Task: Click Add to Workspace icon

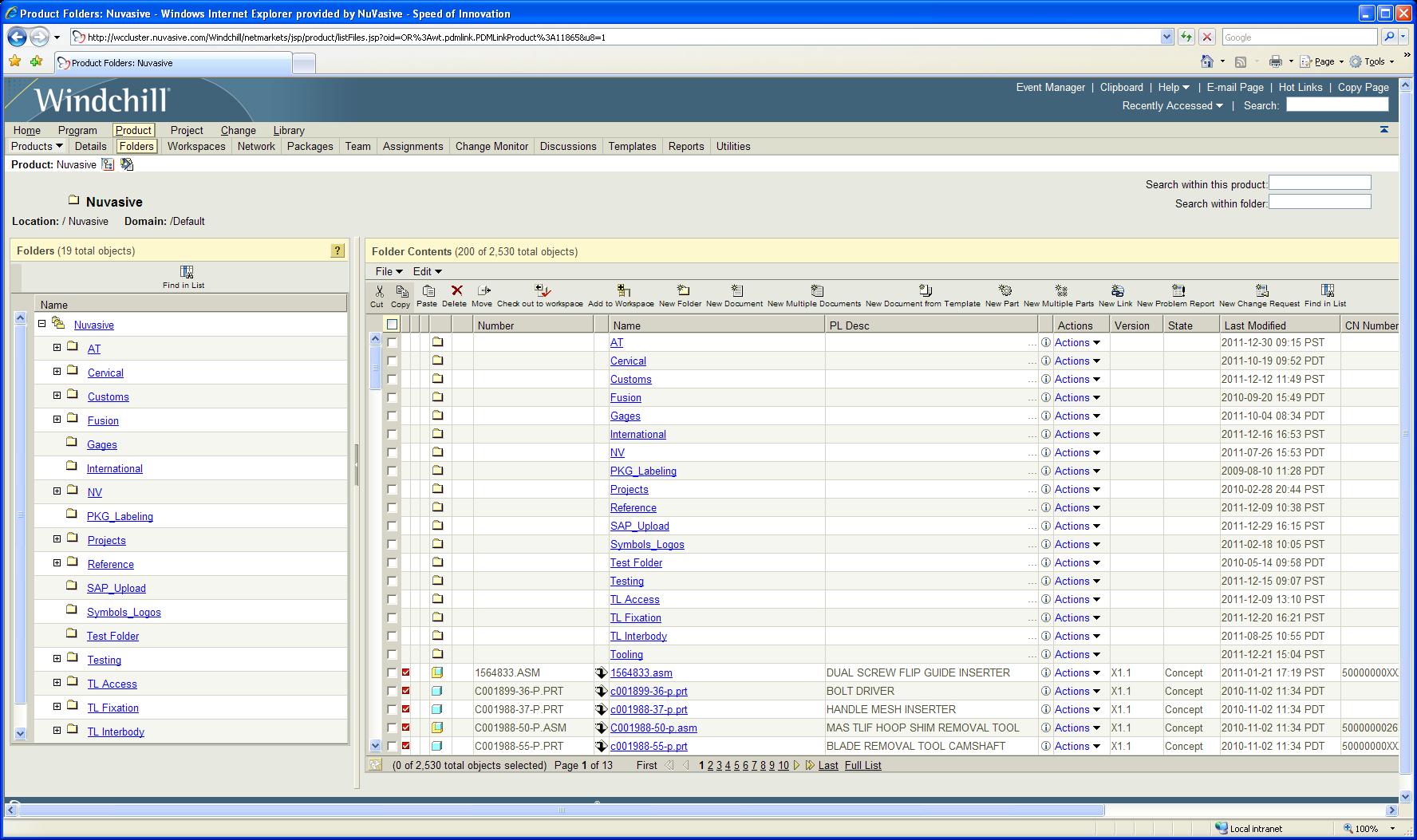Action: (623, 290)
